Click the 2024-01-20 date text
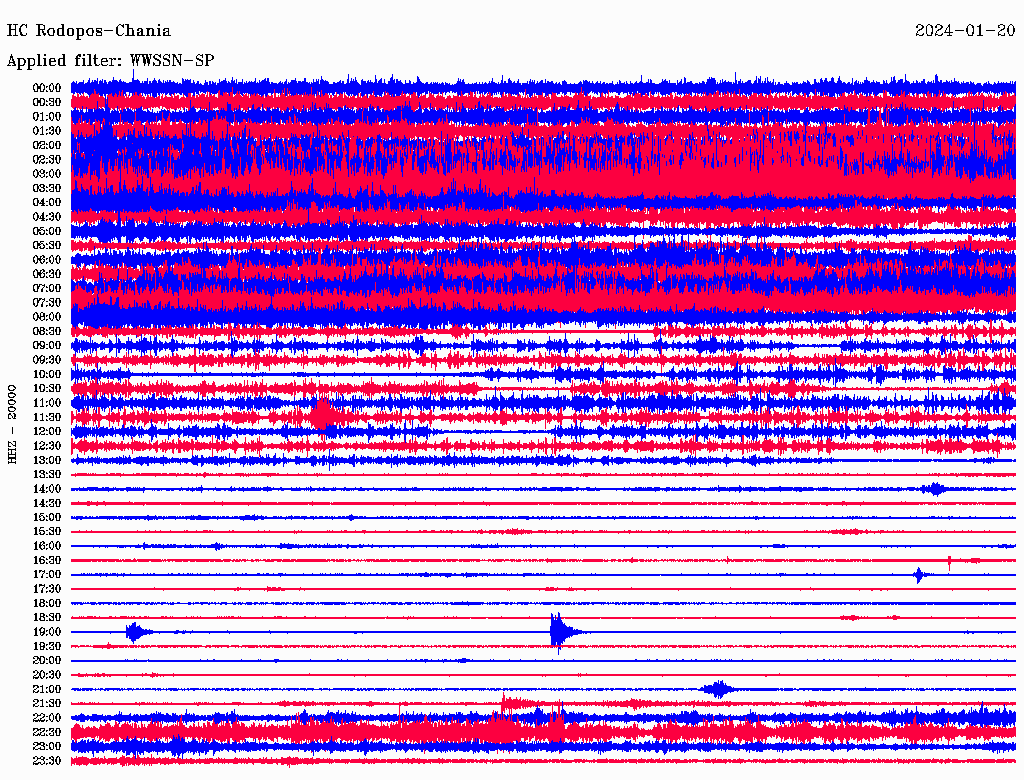 tap(965, 30)
